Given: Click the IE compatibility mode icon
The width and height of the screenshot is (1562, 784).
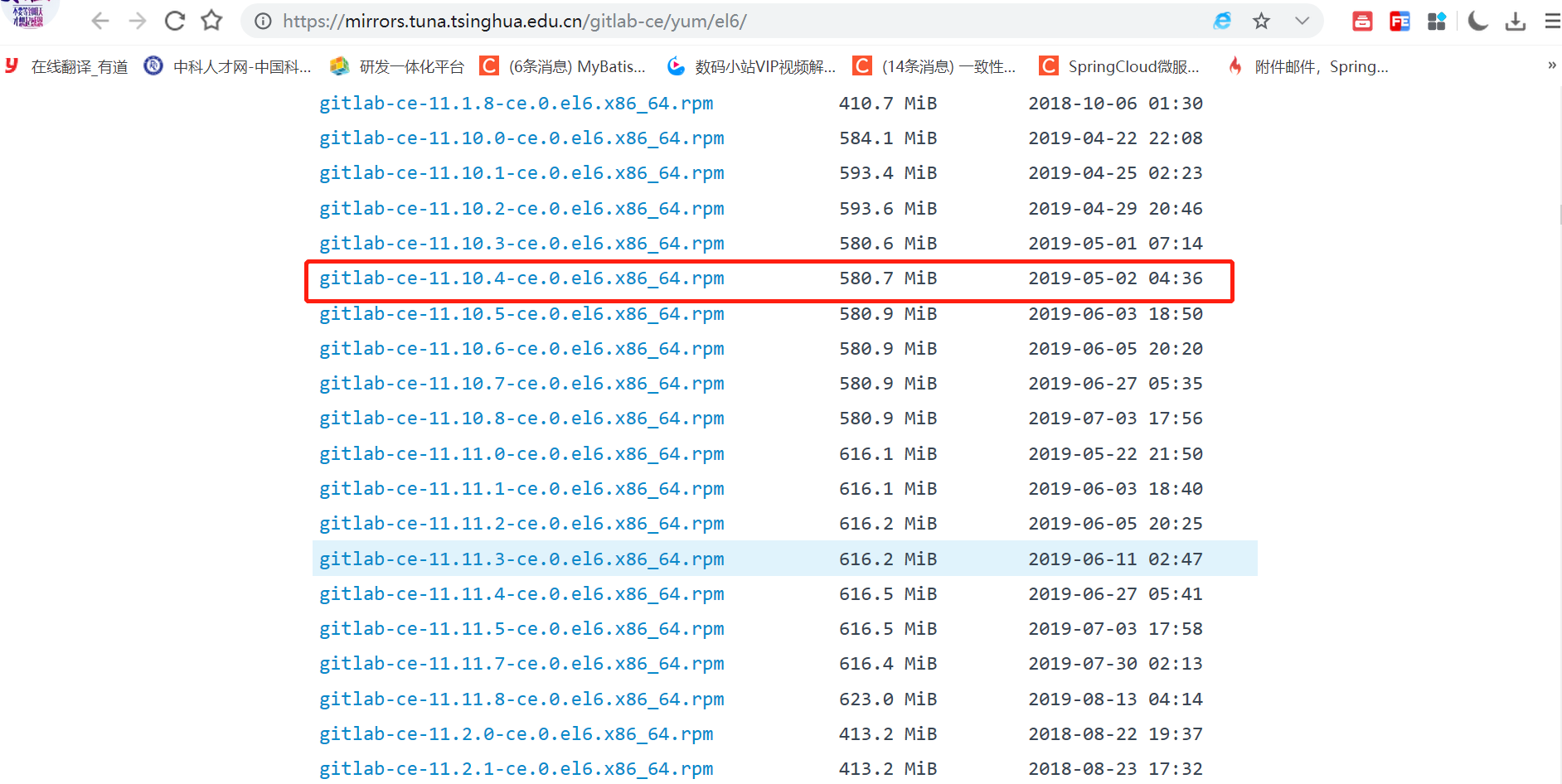Looking at the screenshot, I should (1222, 21).
